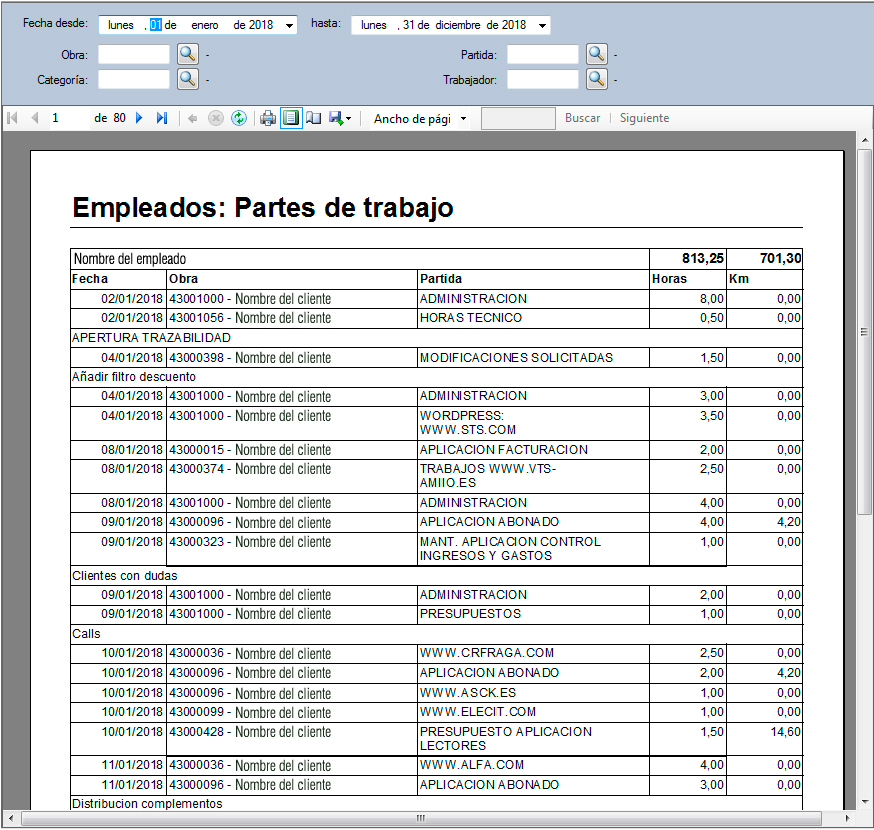Go to next report page
Viewport: 874px width, 830px height.
139,118
